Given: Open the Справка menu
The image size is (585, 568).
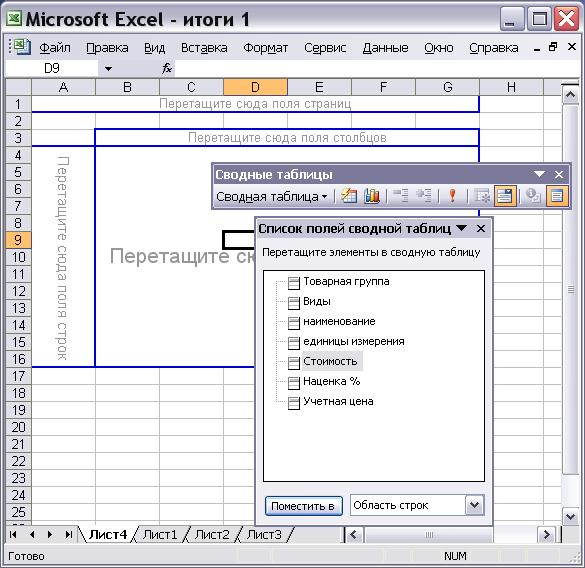Looking at the screenshot, I should click(x=494, y=48).
